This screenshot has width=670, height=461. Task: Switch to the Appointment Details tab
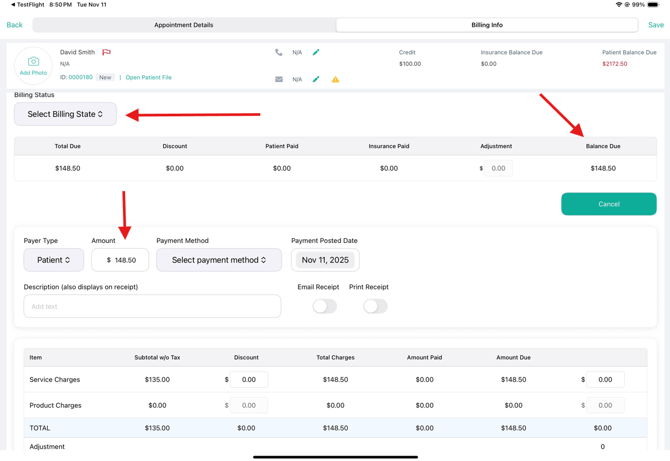(184, 25)
